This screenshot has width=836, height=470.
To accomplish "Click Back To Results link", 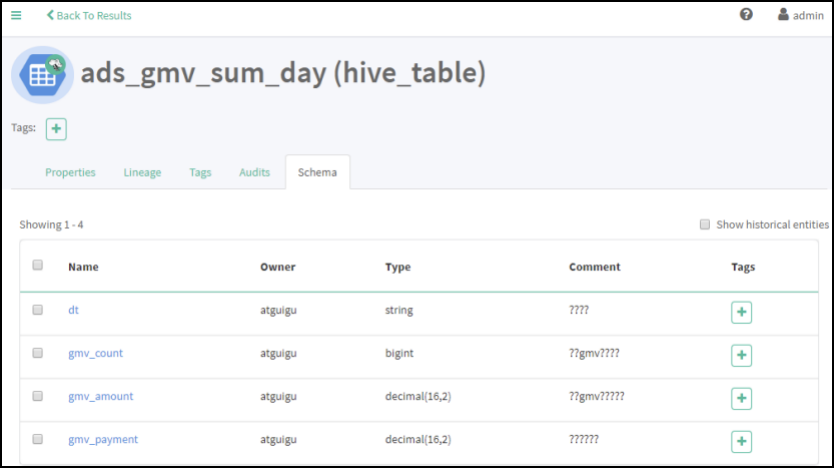I will [x=89, y=15].
